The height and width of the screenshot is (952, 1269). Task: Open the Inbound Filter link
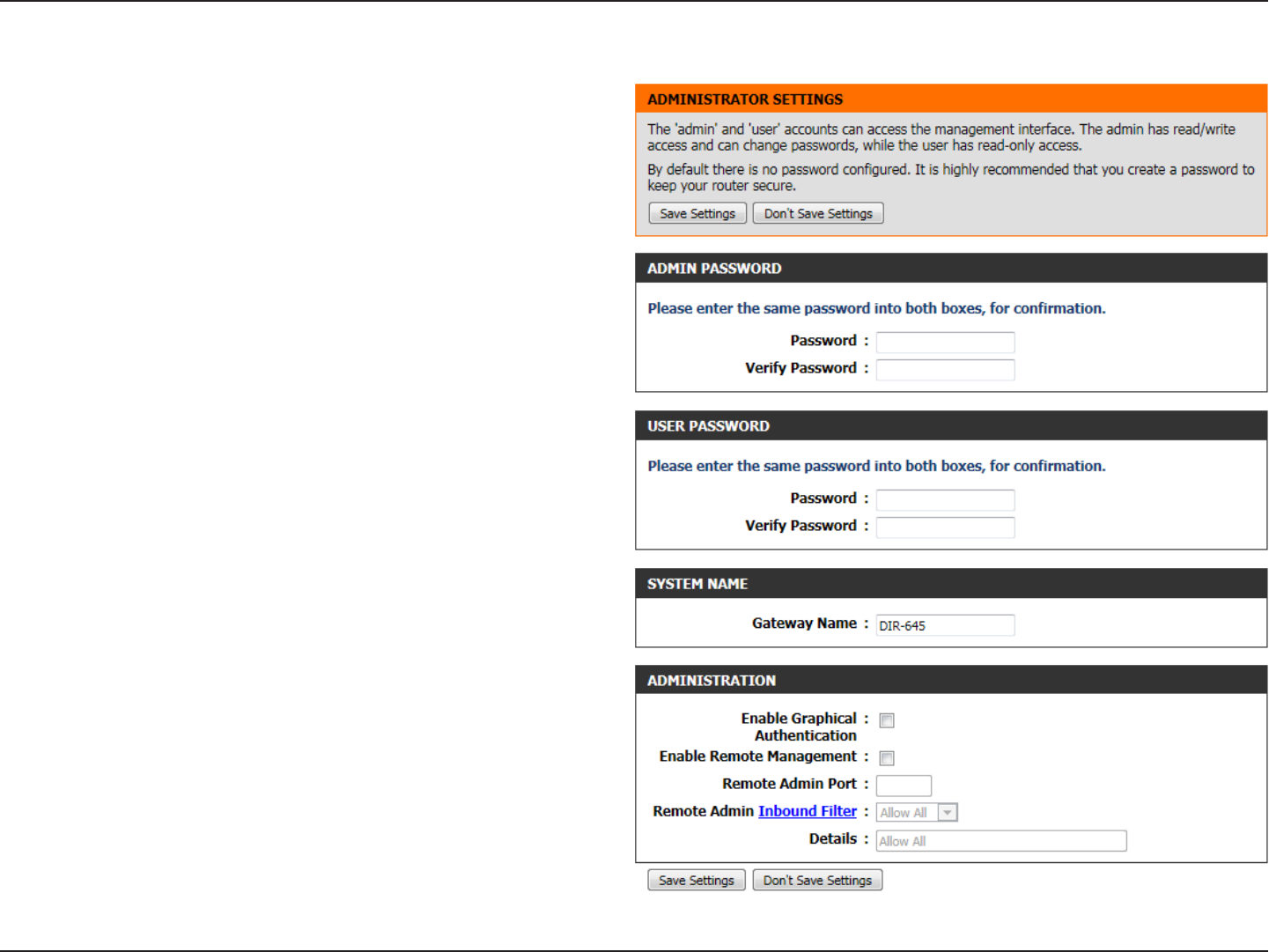coord(808,811)
